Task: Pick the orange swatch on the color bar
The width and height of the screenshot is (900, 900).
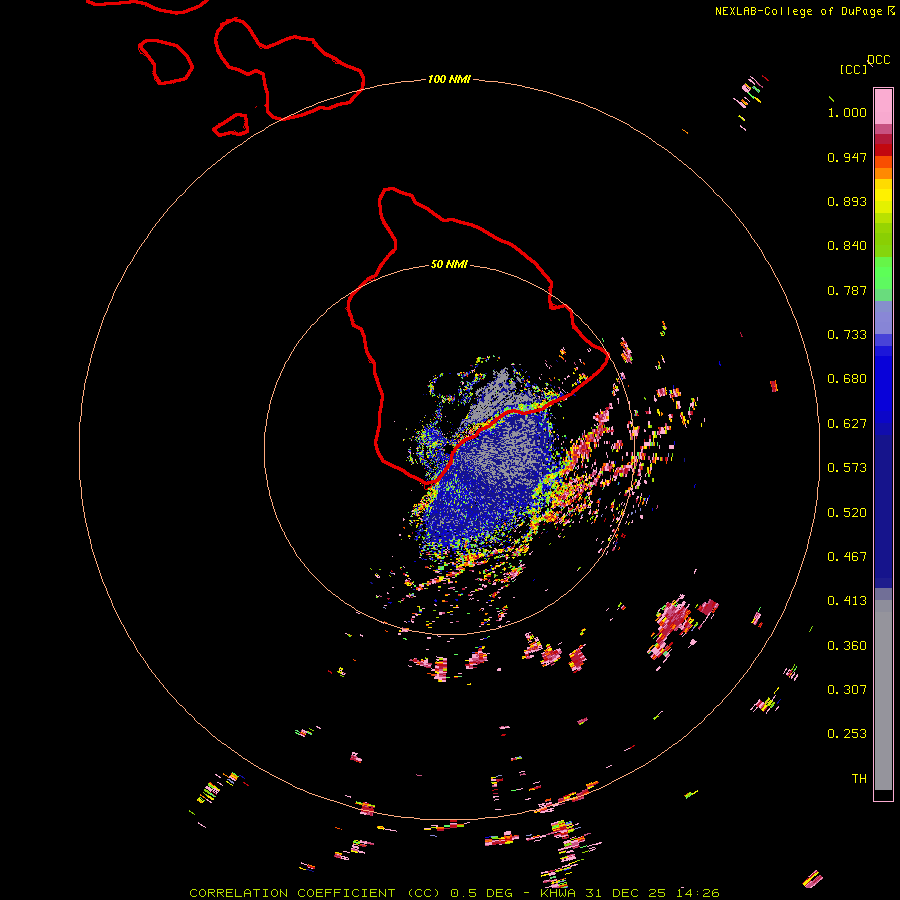Action: 883,173
